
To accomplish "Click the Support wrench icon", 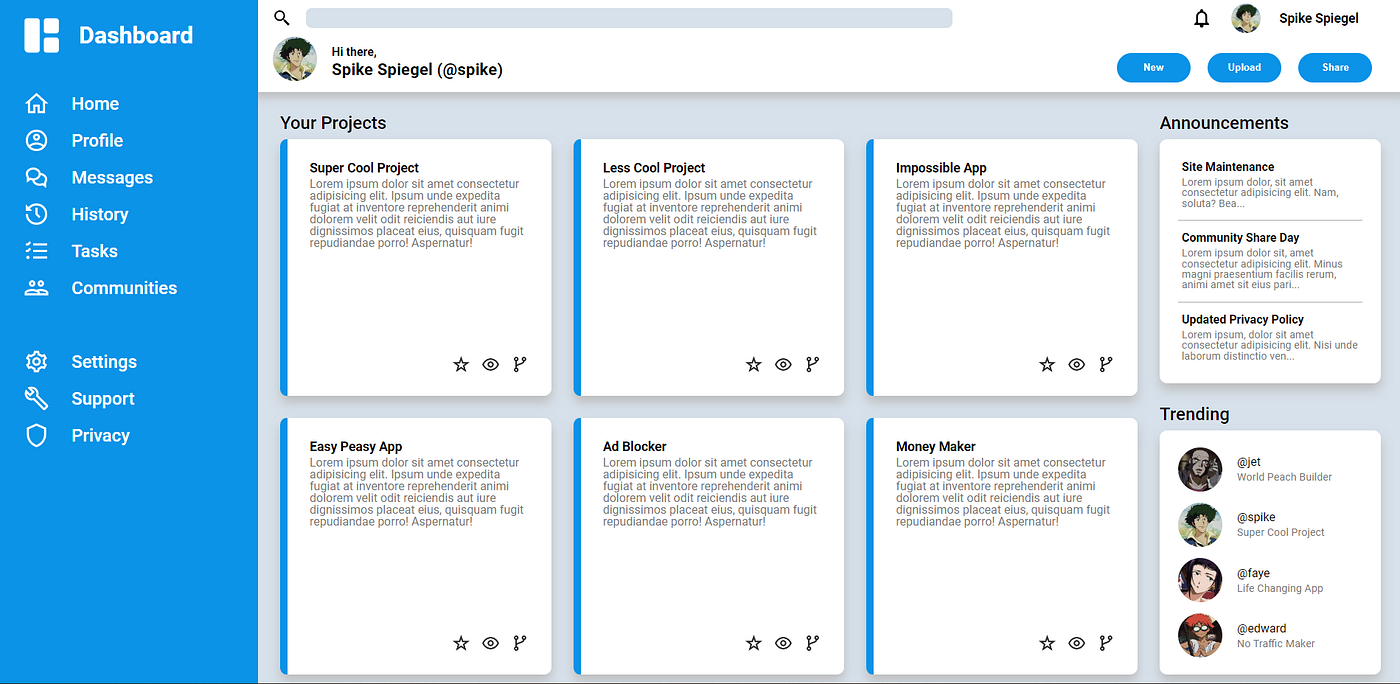I will (x=36, y=398).
